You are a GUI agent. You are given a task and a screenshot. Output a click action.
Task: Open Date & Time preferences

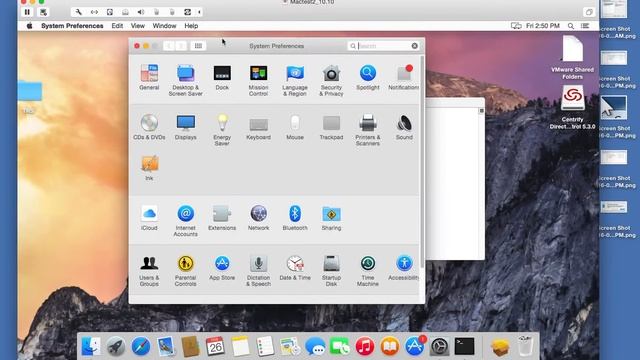click(295, 267)
